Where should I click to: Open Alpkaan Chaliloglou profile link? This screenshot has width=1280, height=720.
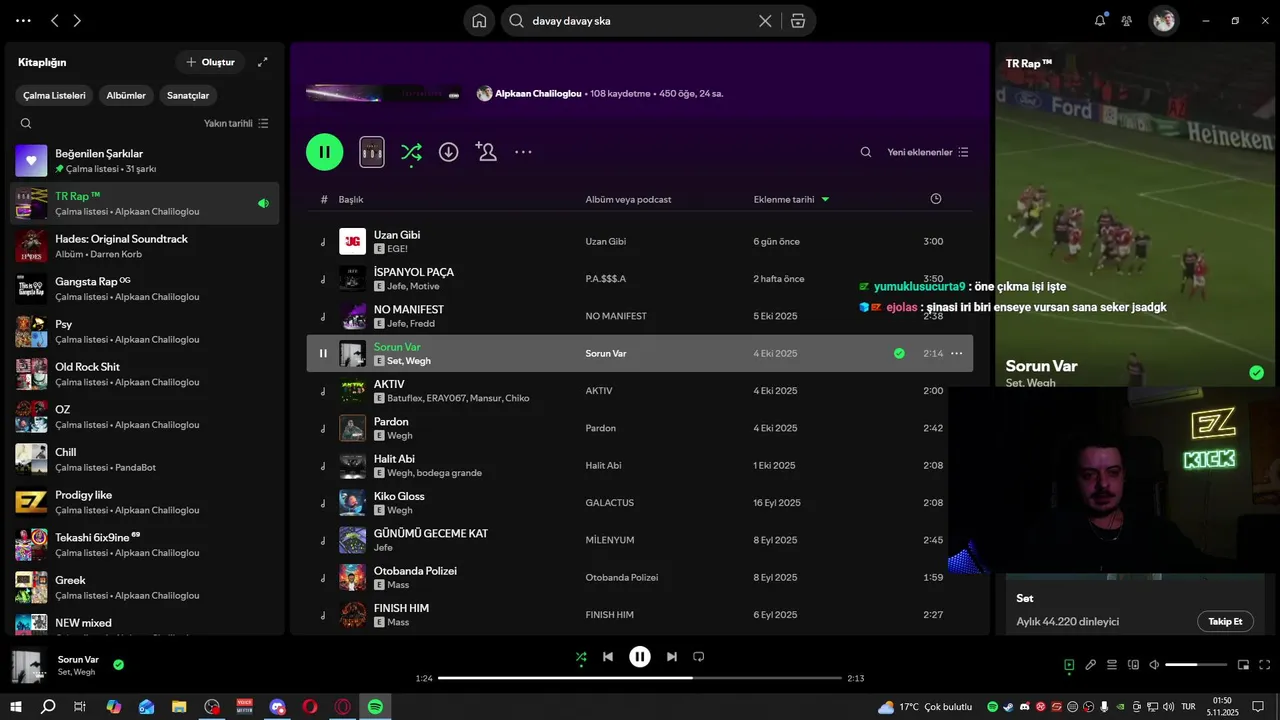pos(538,93)
